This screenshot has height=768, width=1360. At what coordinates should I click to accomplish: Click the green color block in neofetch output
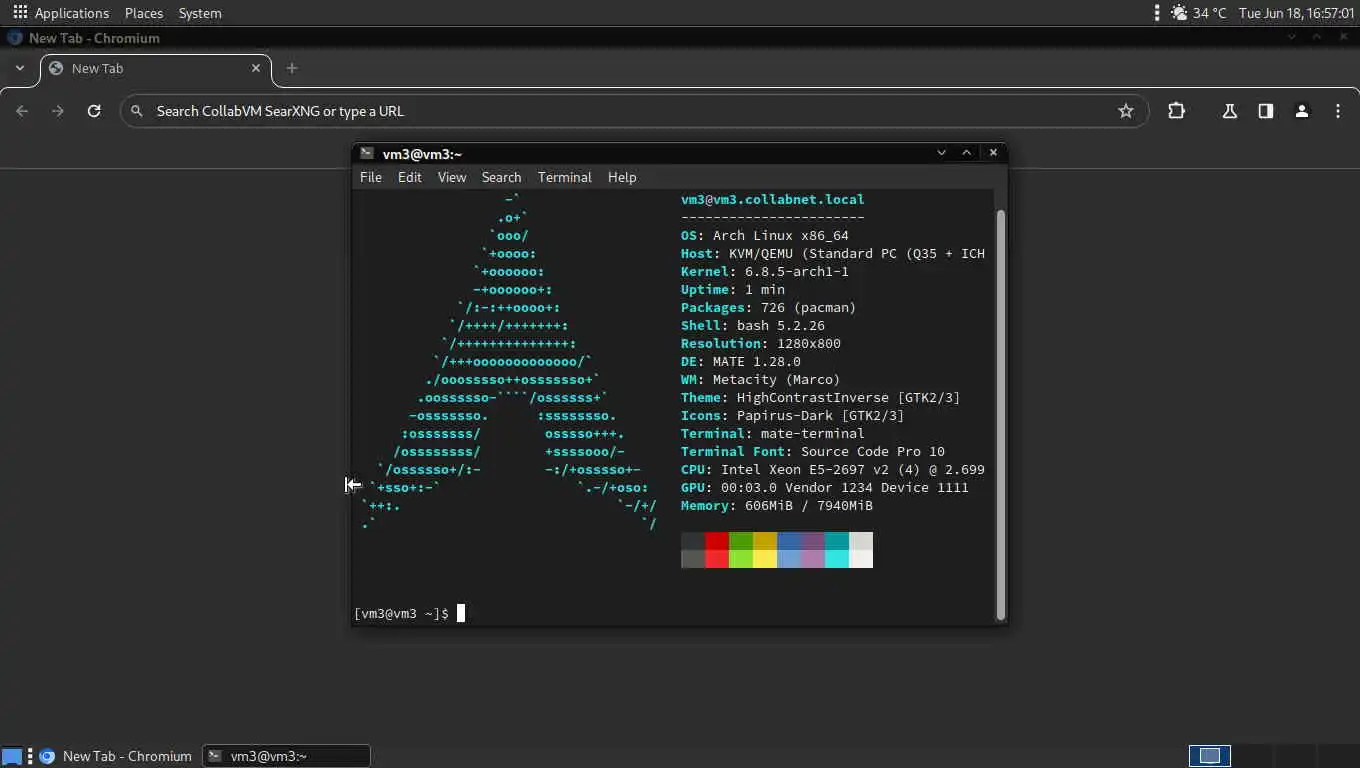[741, 541]
